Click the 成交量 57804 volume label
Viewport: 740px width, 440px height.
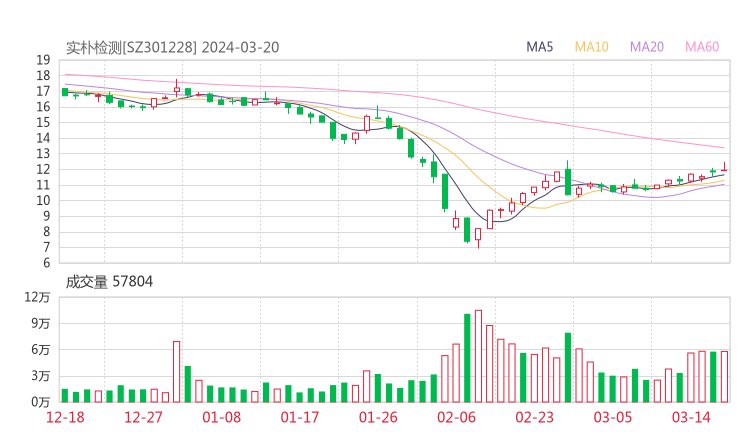pyautogui.click(x=109, y=282)
